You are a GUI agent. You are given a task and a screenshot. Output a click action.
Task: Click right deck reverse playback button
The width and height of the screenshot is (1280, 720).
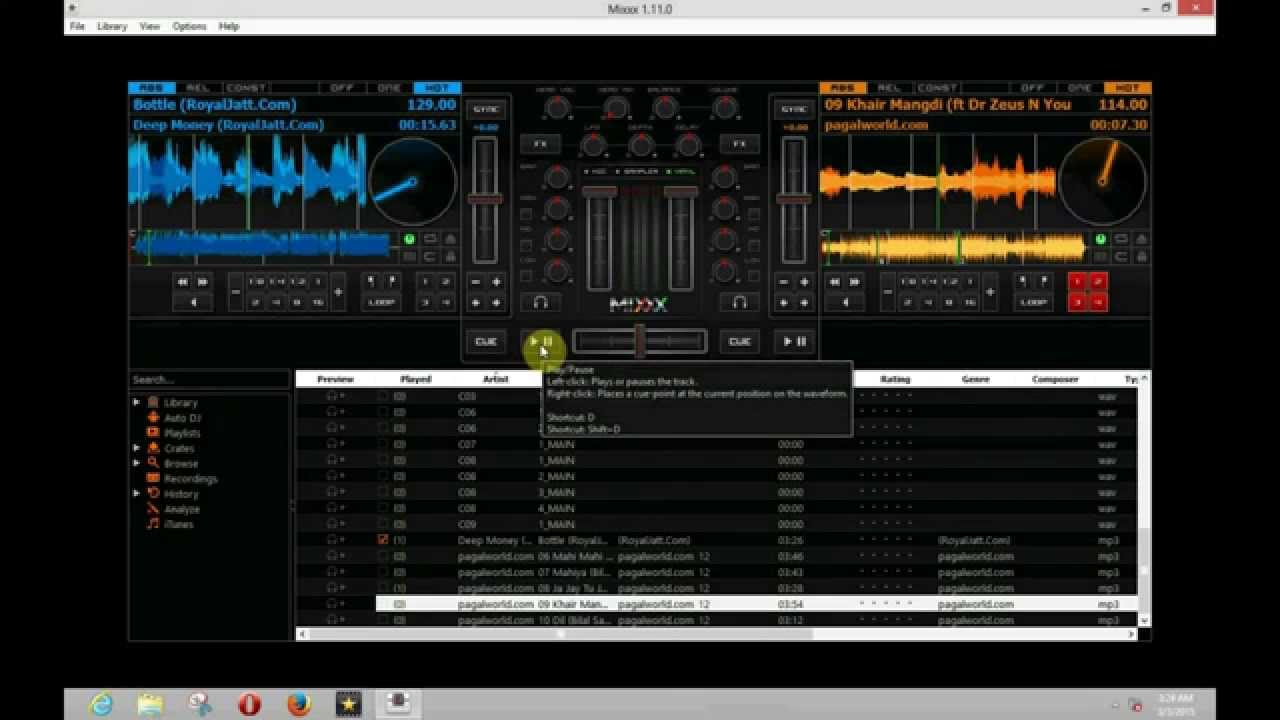(x=845, y=302)
